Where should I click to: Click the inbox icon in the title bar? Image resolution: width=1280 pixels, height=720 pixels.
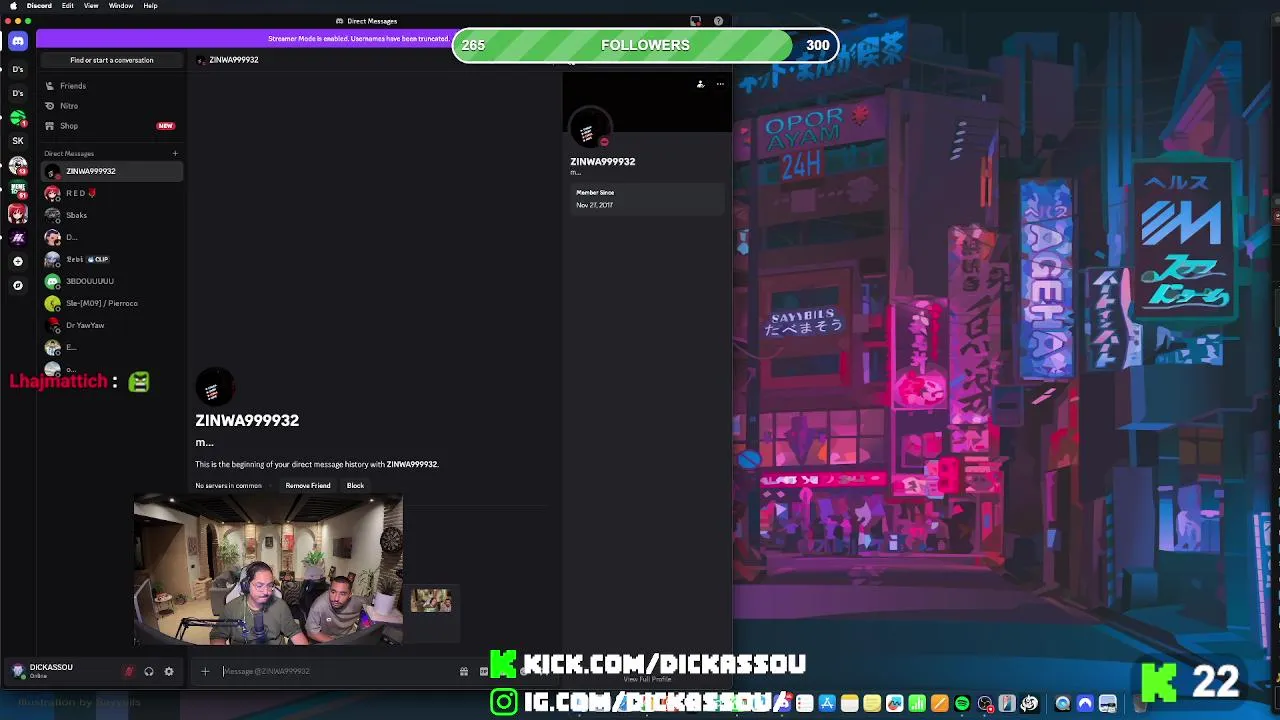coord(696,21)
